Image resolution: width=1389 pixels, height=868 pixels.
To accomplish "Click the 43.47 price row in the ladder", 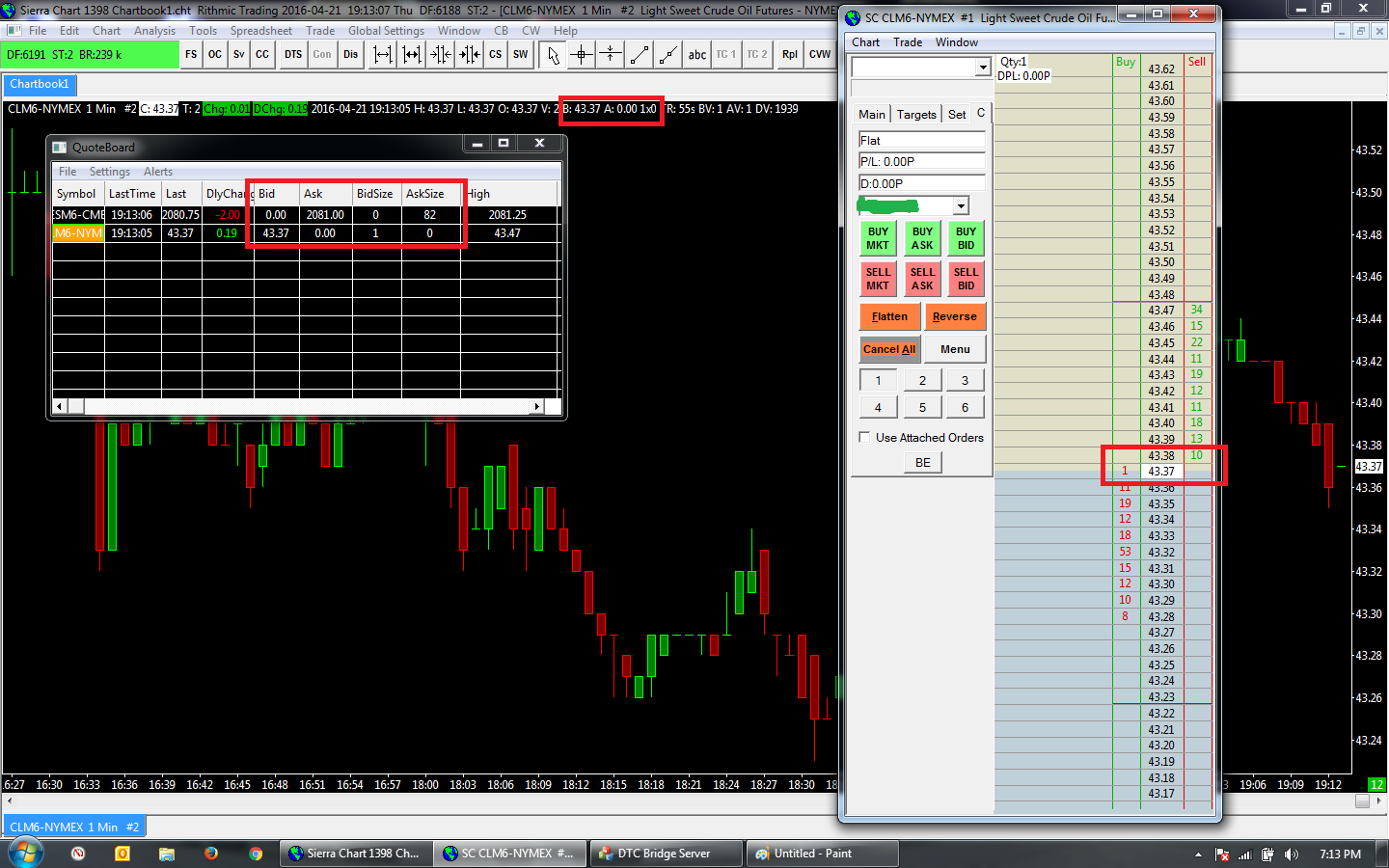I will pyautogui.click(x=1161, y=311).
